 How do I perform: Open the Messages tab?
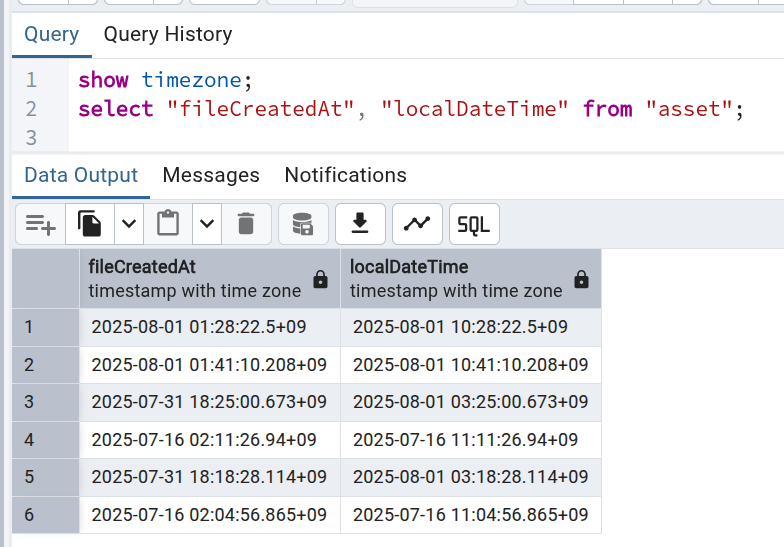(211, 175)
